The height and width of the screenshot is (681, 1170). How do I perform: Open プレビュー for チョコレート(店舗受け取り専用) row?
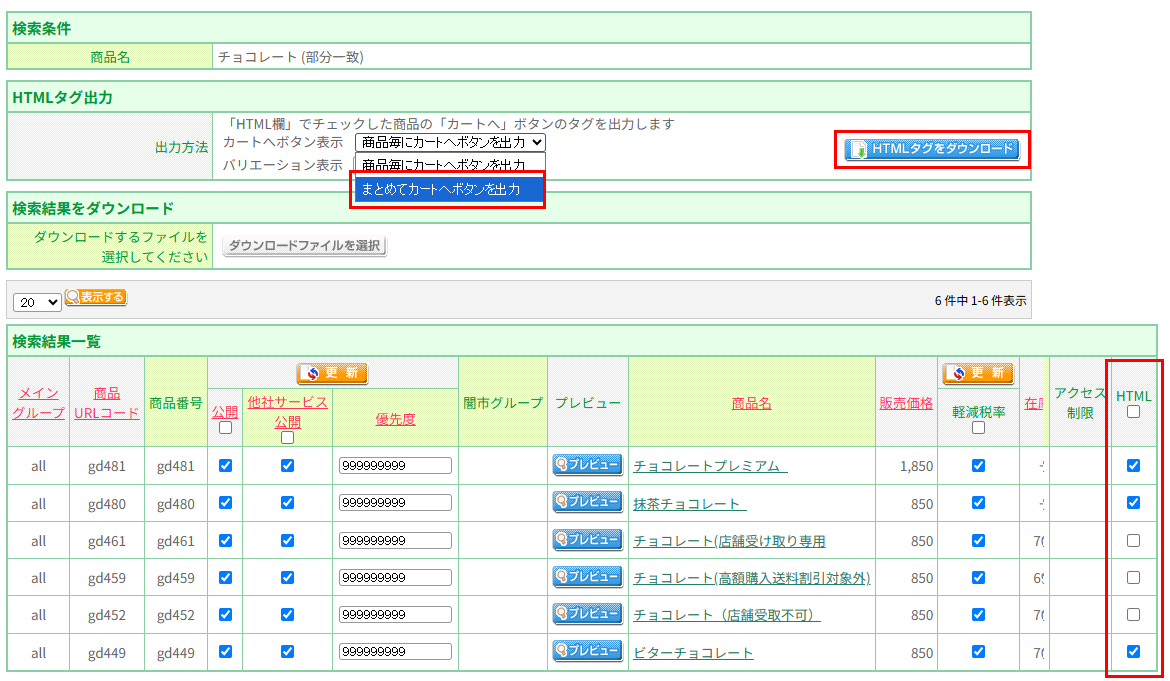pos(585,539)
